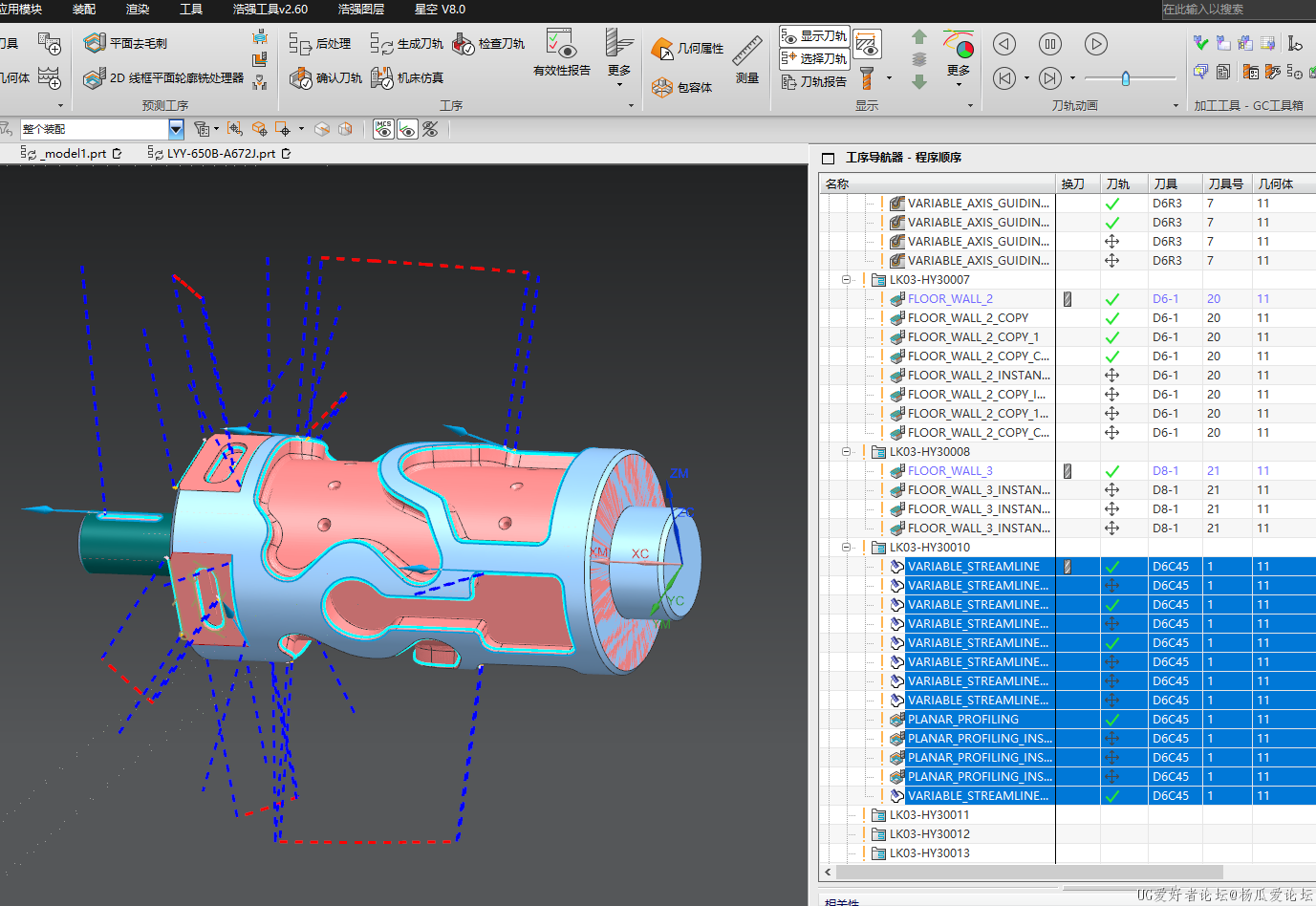The width and height of the screenshot is (1316, 906).
Task: Open the 星空 V8.0 ribbon tab
Action: pos(440,9)
